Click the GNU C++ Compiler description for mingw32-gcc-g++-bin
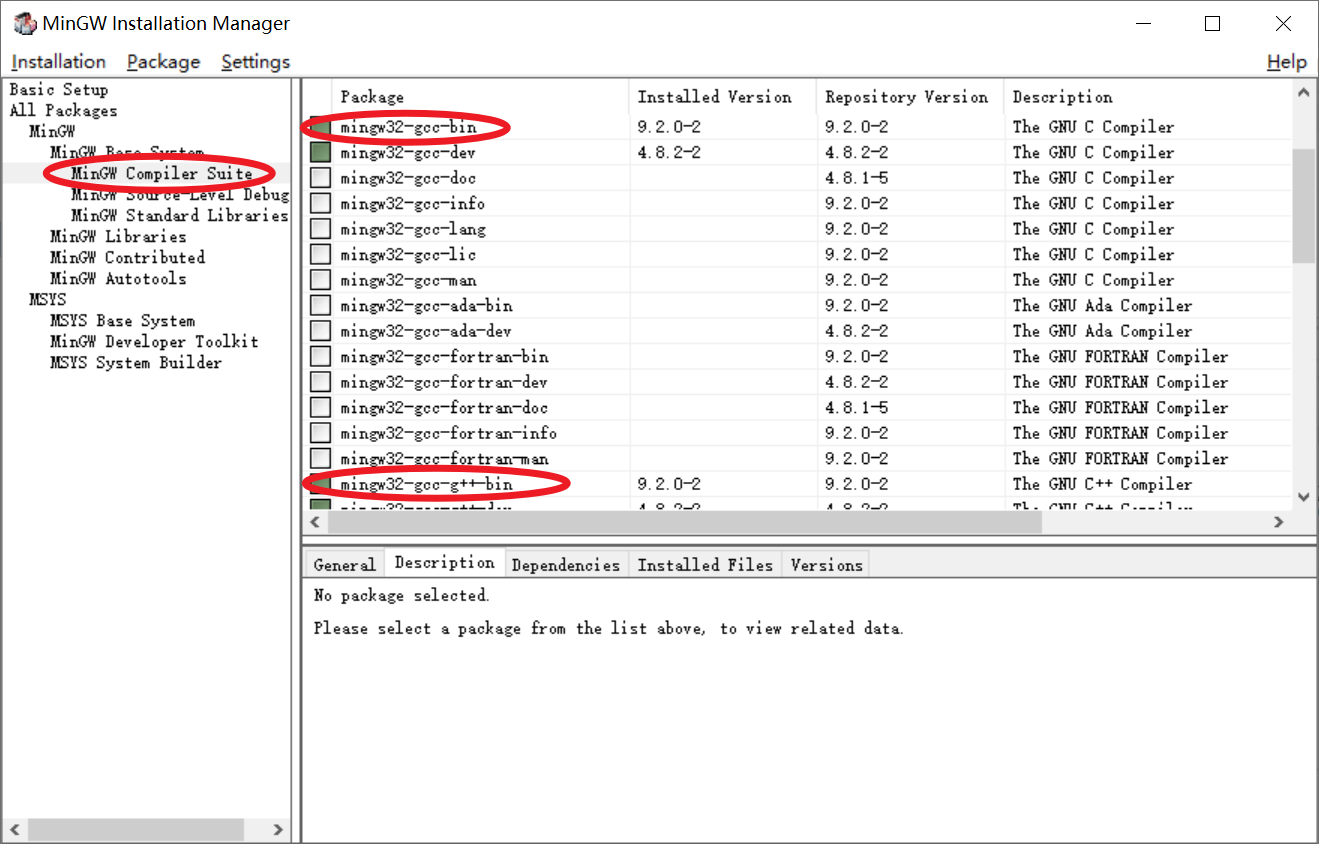Screen dimensions: 1319x844 [1102, 484]
